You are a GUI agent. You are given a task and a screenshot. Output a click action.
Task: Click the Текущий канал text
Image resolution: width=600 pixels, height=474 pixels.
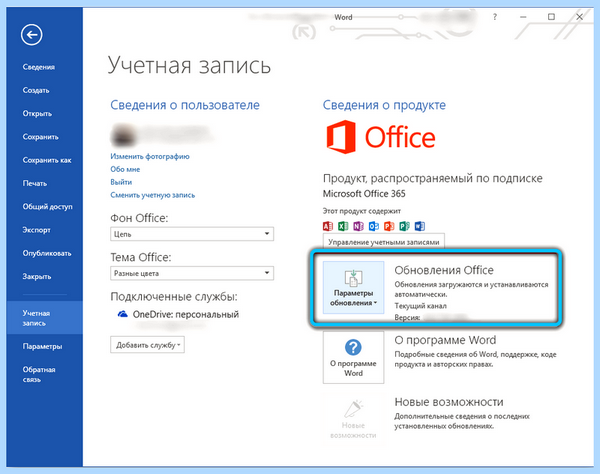click(420, 306)
